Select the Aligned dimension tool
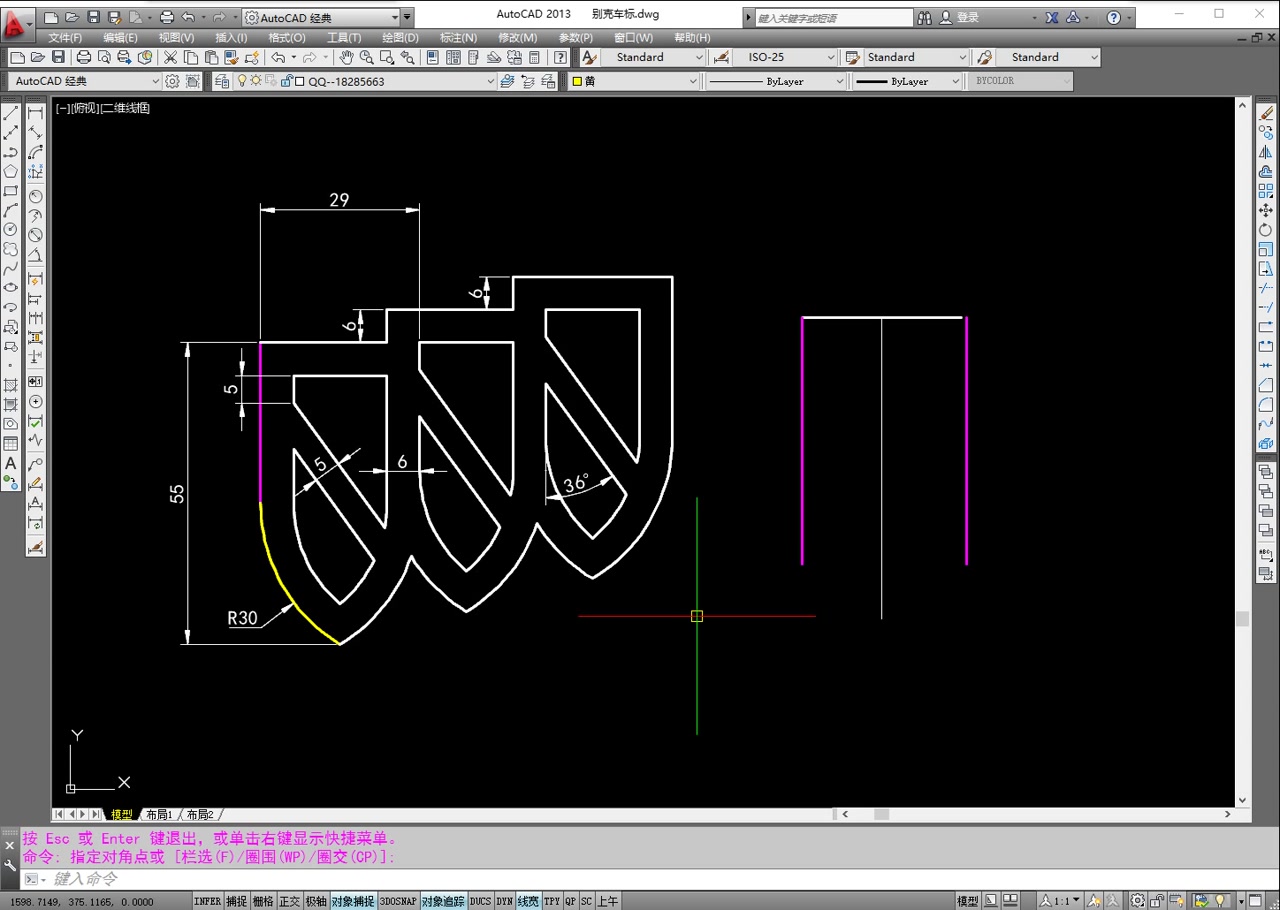The image size is (1280, 910). click(35, 133)
